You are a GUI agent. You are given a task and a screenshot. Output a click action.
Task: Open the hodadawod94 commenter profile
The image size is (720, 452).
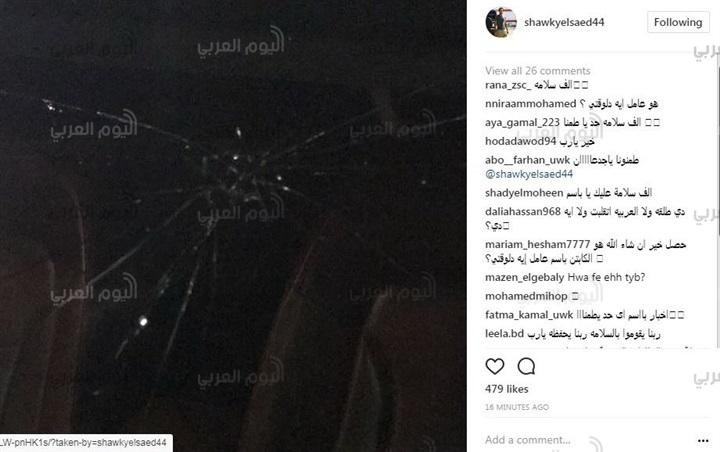tap(521, 141)
